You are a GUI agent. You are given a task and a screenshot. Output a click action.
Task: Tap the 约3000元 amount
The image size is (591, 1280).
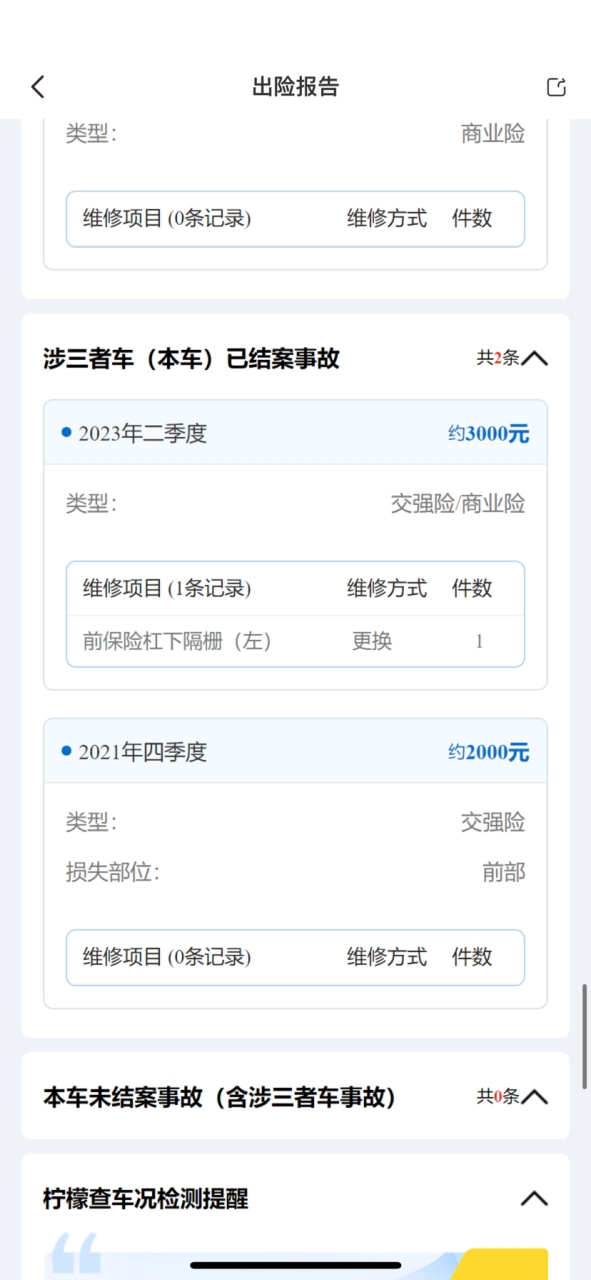pyautogui.click(x=488, y=434)
